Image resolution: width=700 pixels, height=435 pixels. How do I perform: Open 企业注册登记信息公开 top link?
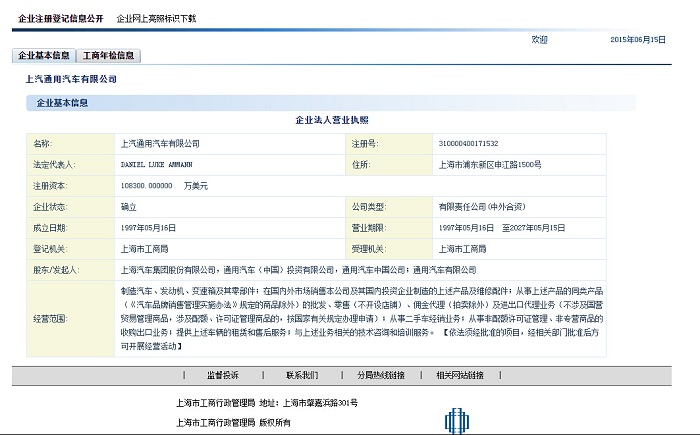pos(61,19)
